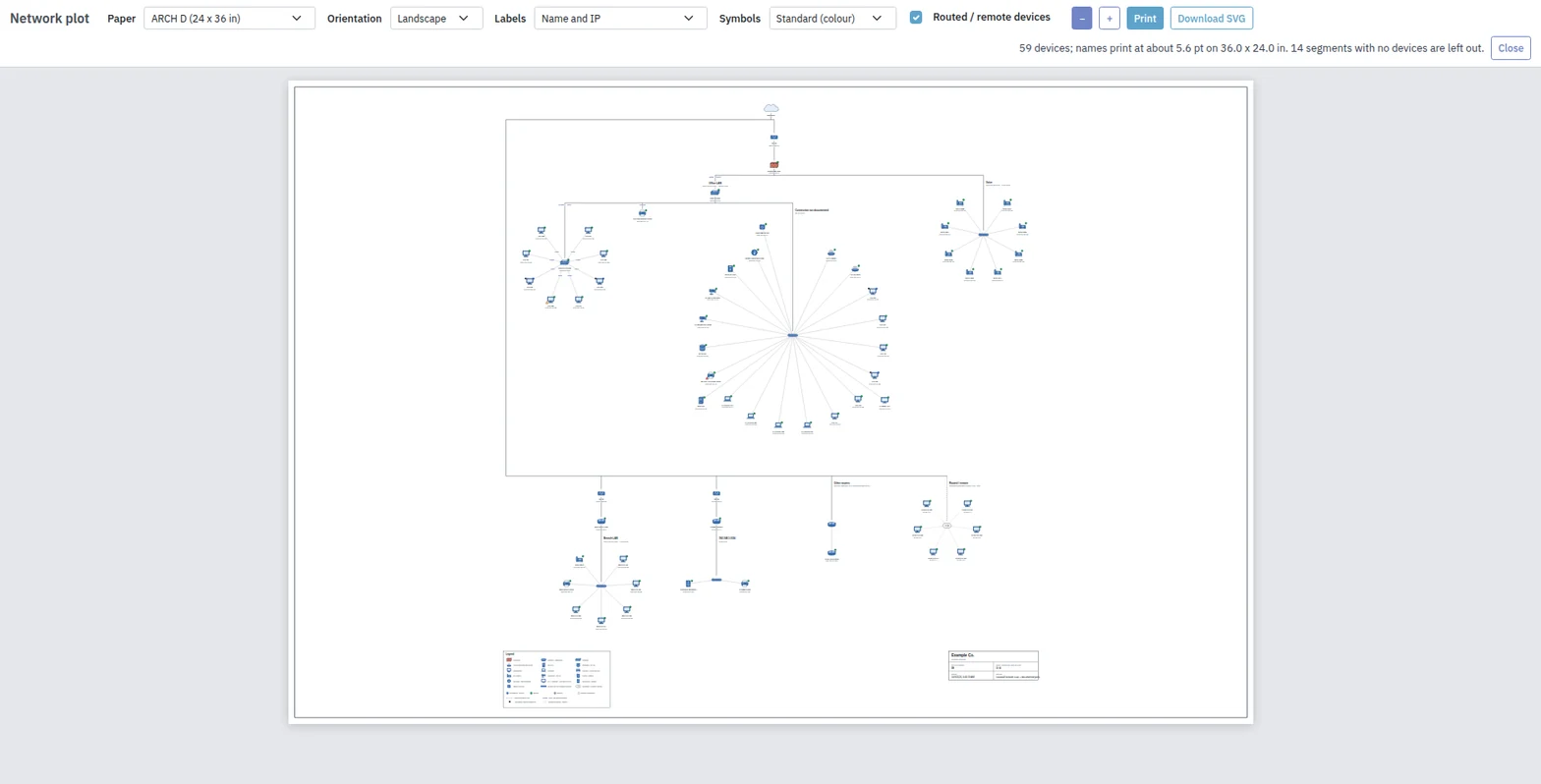Open the Paper size dropdown
Screen dimensions: 1541x784
(230, 19)
